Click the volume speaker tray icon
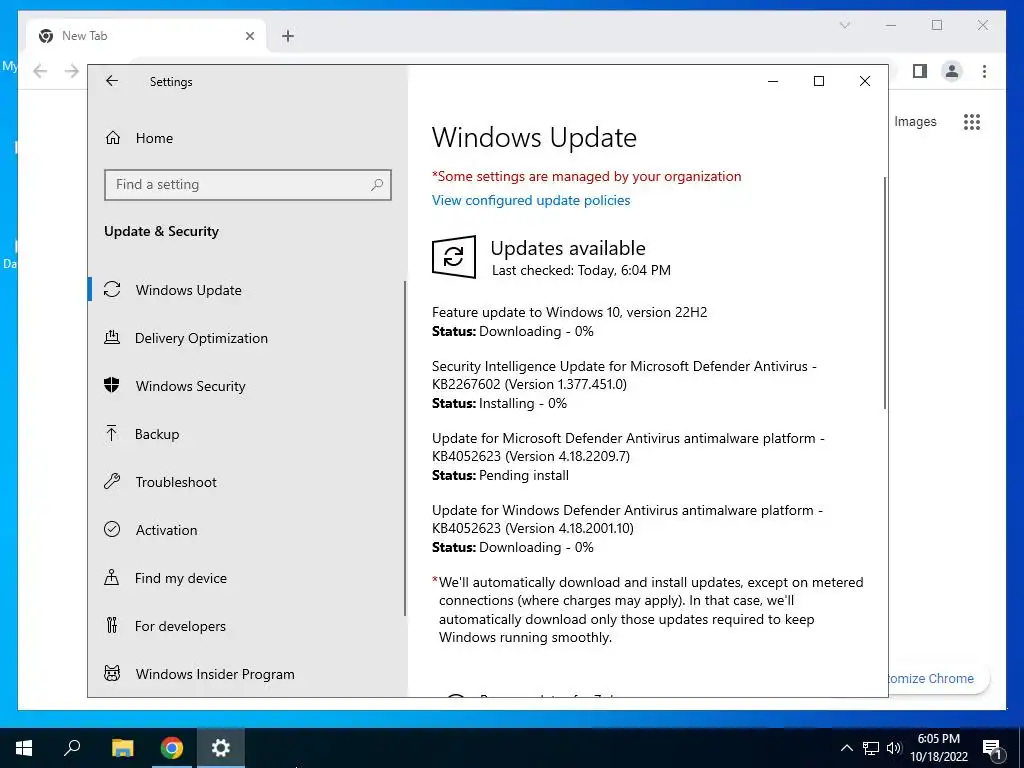This screenshot has width=1024, height=768. (894, 748)
